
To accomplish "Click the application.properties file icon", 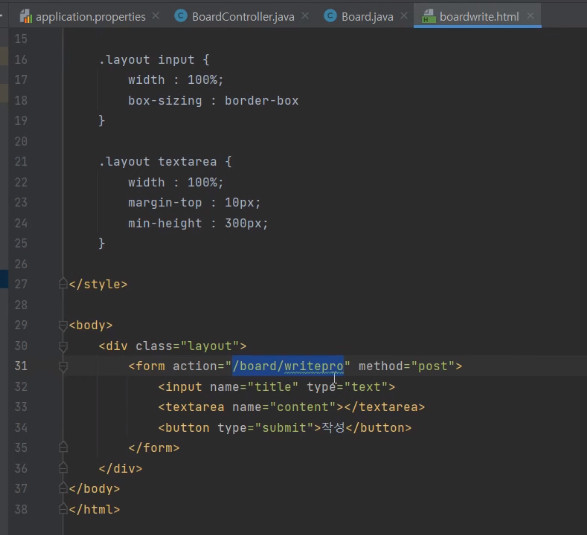I will click(25, 16).
